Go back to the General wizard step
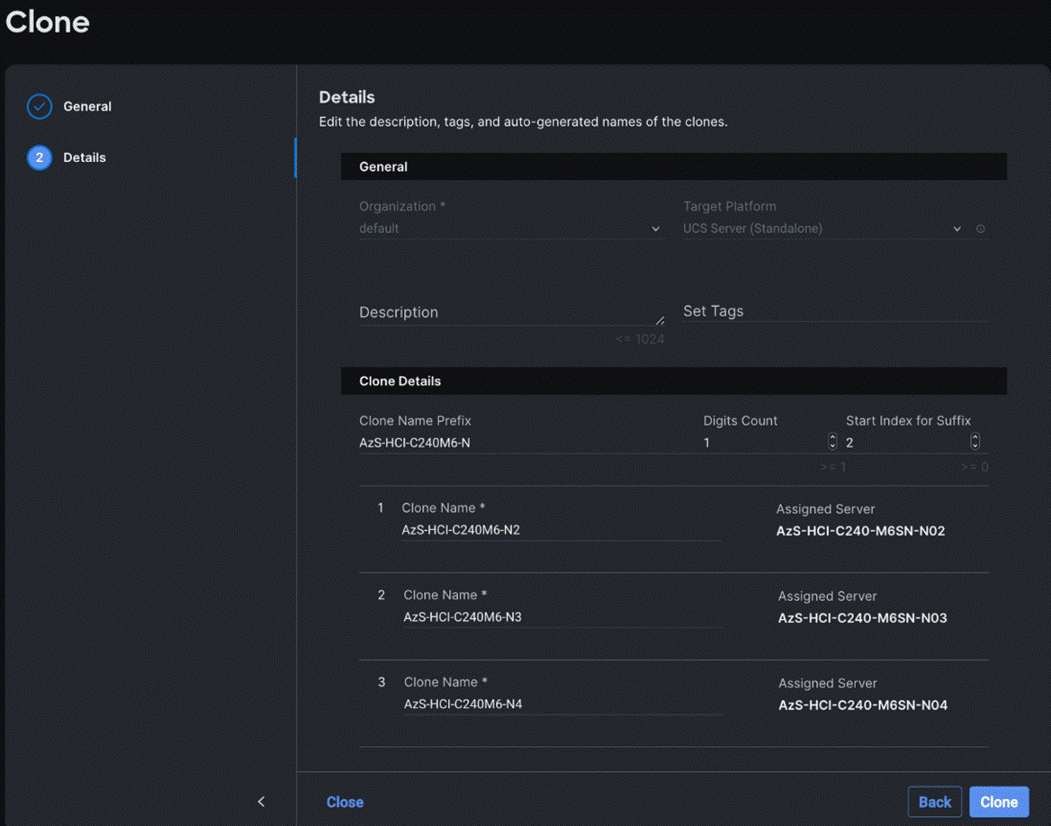 pos(87,105)
